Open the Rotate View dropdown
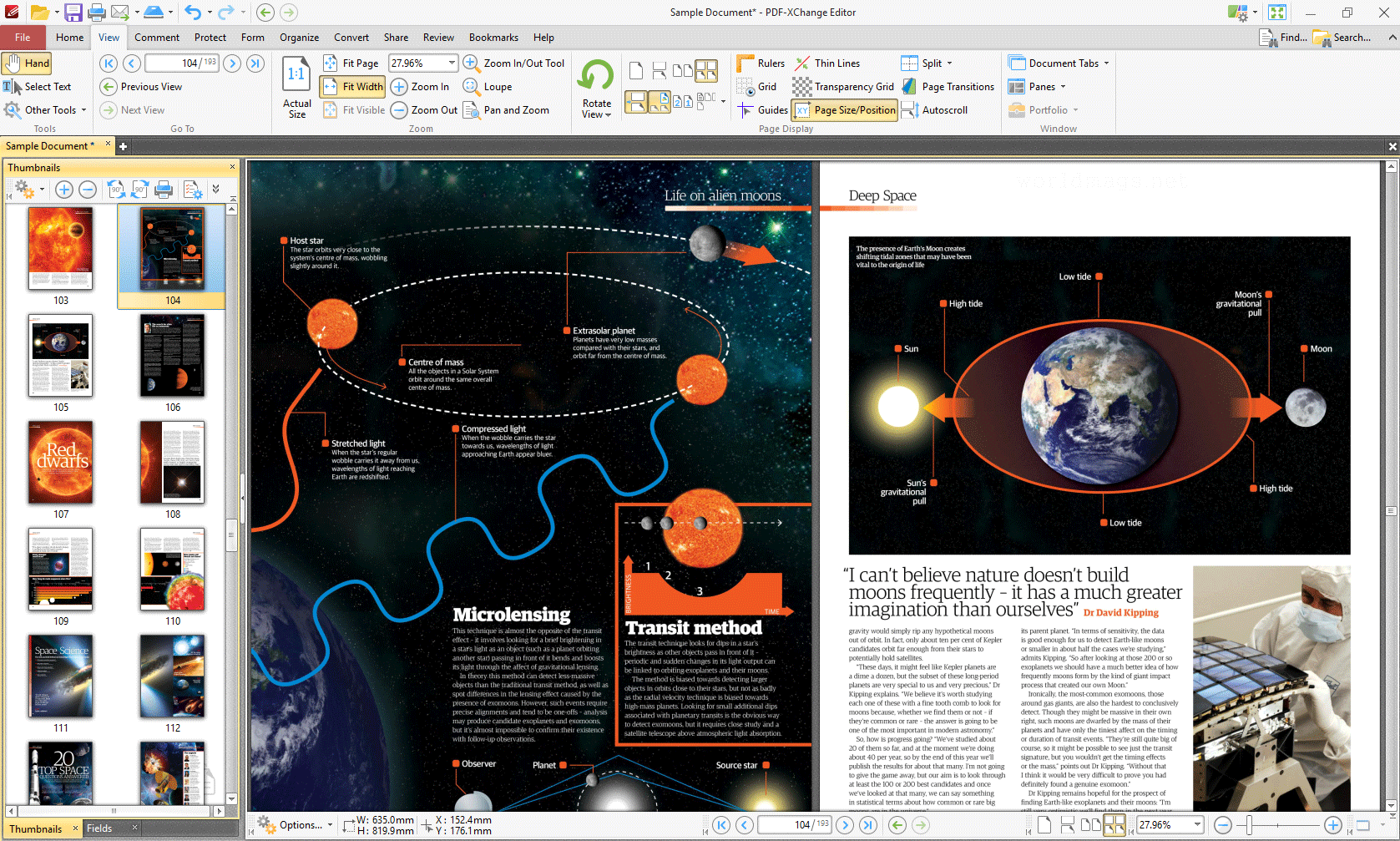The width and height of the screenshot is (1400, 841). point(596,88)
